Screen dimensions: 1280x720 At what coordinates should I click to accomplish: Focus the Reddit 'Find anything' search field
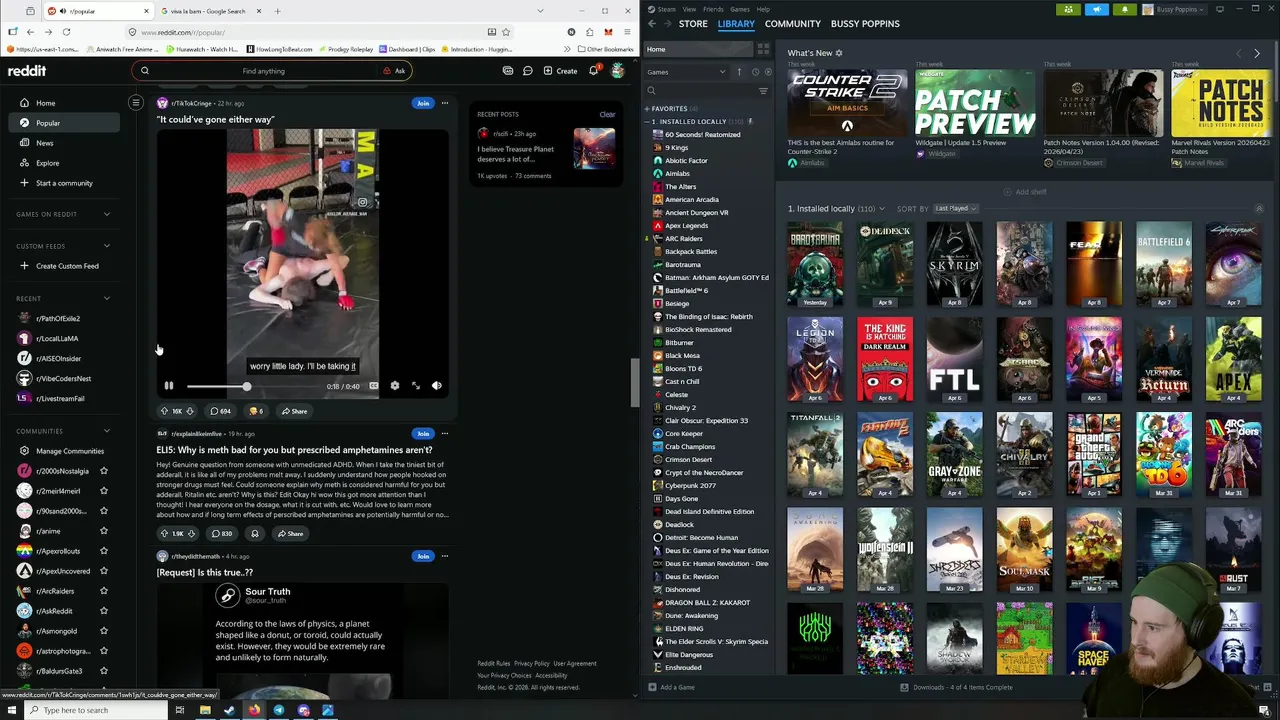(263, 71)
